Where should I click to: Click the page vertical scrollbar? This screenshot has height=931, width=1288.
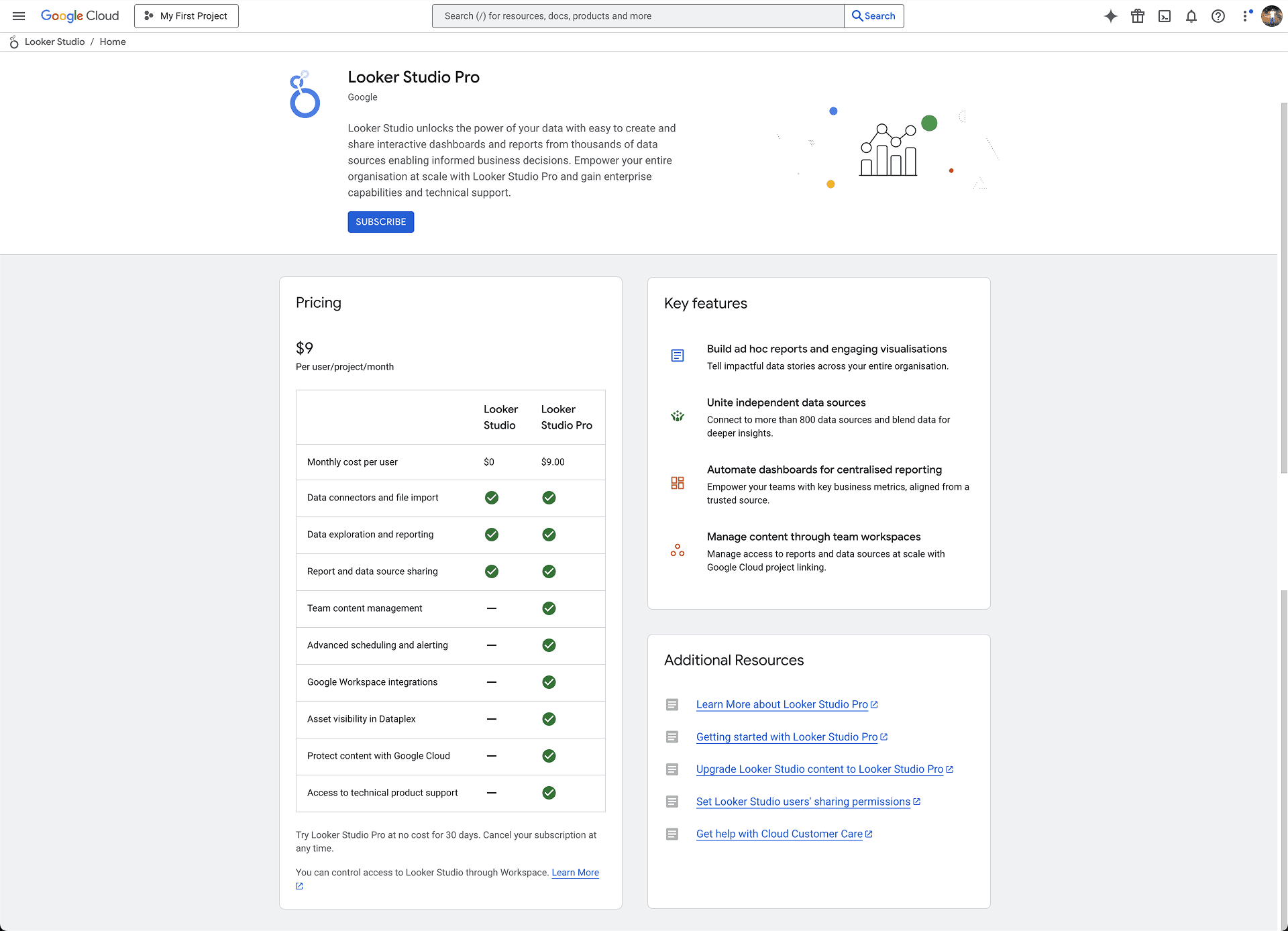(x=1283, y=288)
